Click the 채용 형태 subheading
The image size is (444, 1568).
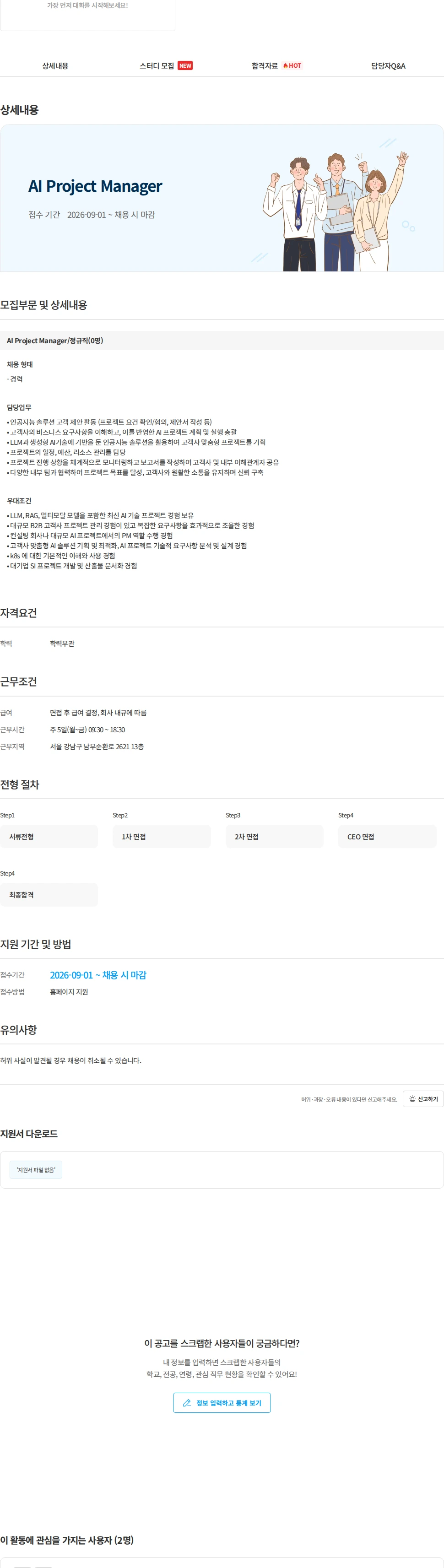click(x=20, y=365)
